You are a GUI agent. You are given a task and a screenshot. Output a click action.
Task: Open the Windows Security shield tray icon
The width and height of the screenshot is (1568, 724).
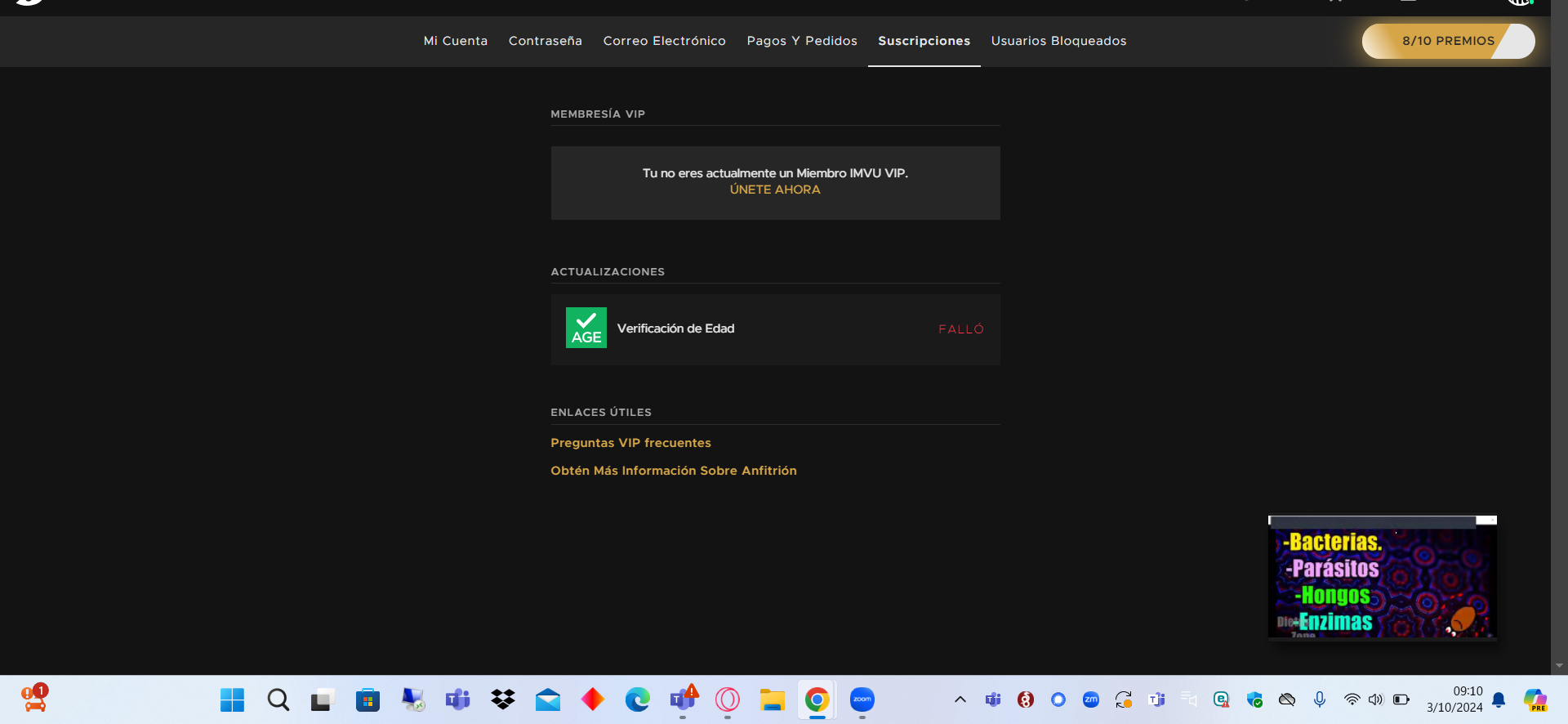[x=1254, y=699]
